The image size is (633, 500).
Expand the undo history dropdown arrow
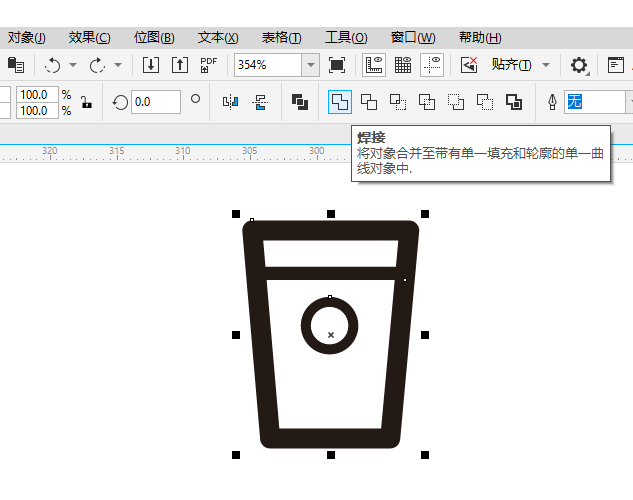[x=73, y=65]
